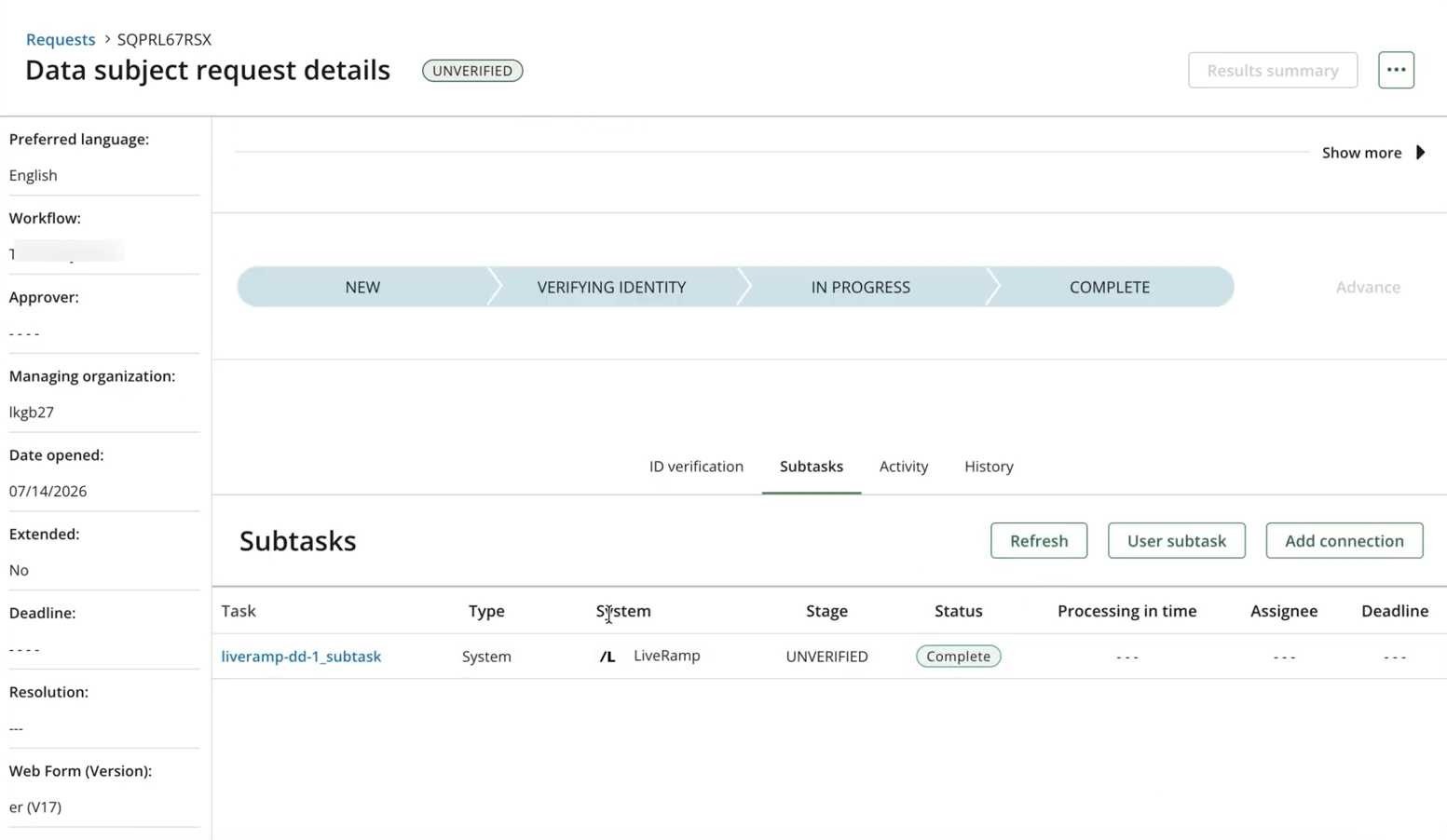Click the Status column header

pos(958,611)
